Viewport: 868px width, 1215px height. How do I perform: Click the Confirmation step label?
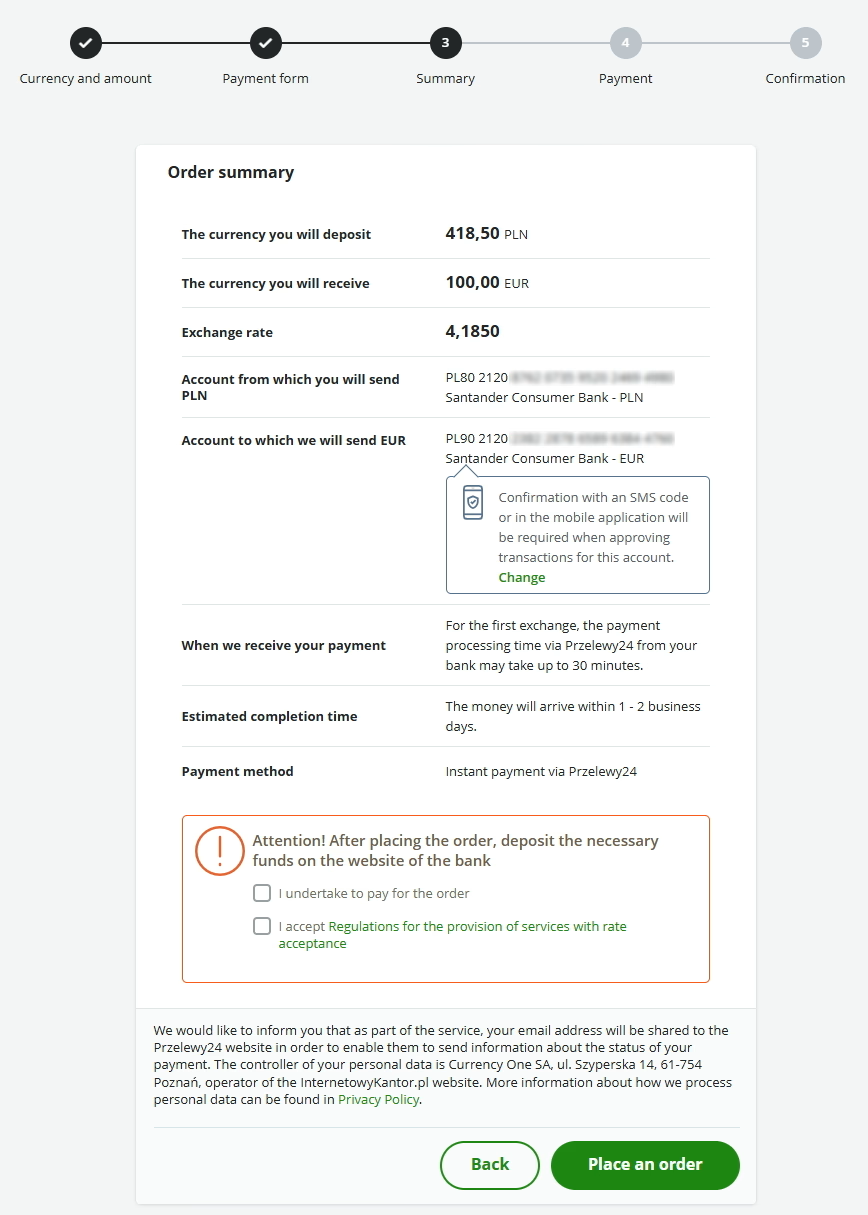tap(805, 79)
